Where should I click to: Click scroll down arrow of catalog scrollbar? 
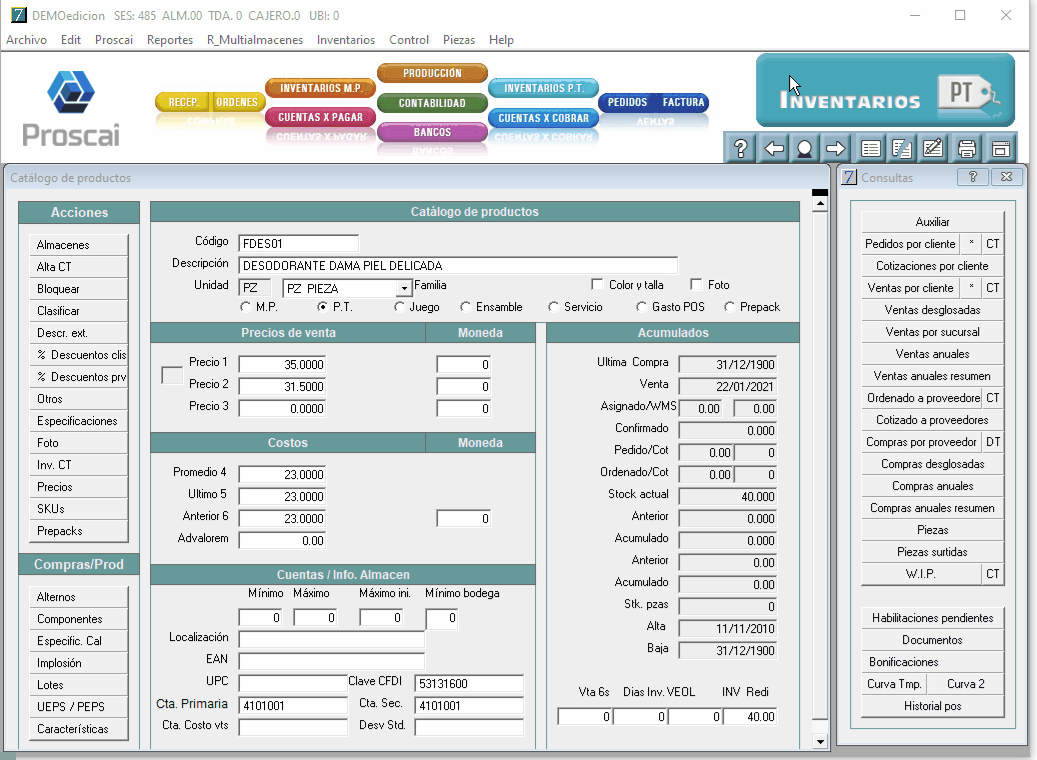(x=820, y=741)
